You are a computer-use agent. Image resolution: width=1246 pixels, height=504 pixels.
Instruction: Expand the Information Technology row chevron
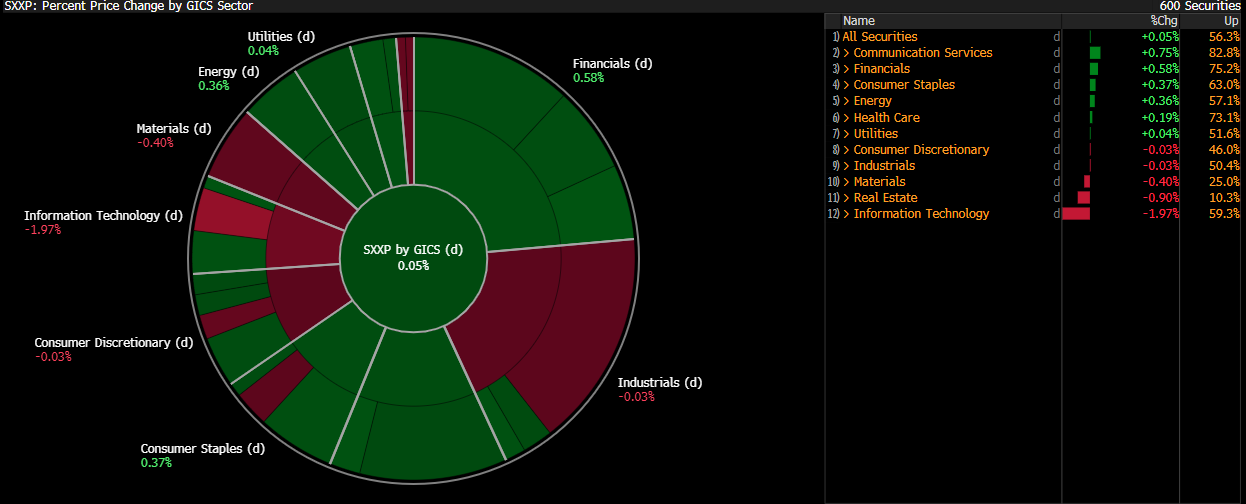coord(847,214)
